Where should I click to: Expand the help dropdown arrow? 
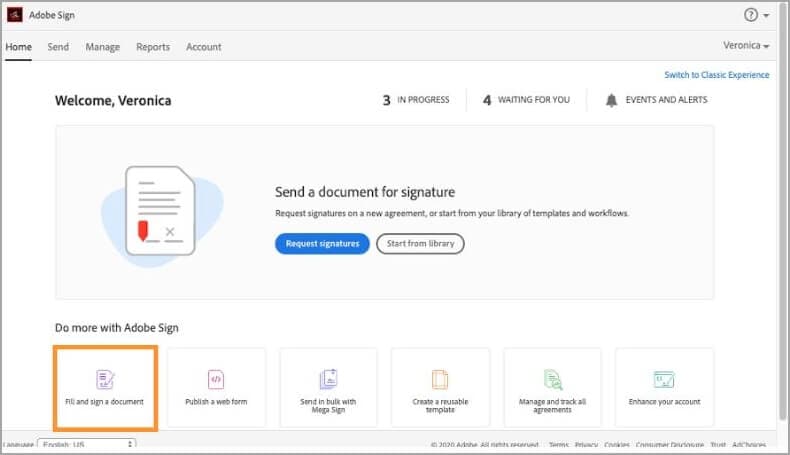pos(766,16)
